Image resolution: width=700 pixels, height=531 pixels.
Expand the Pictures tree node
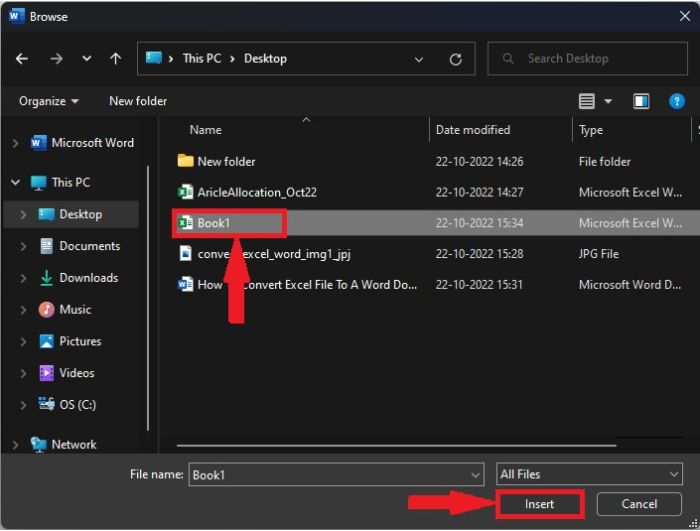(x=23, y=341)
